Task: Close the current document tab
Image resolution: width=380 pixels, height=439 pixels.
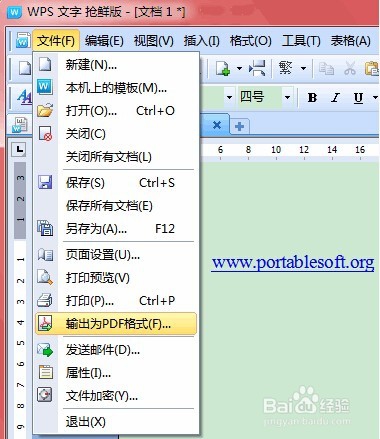Action: point(217,125)
